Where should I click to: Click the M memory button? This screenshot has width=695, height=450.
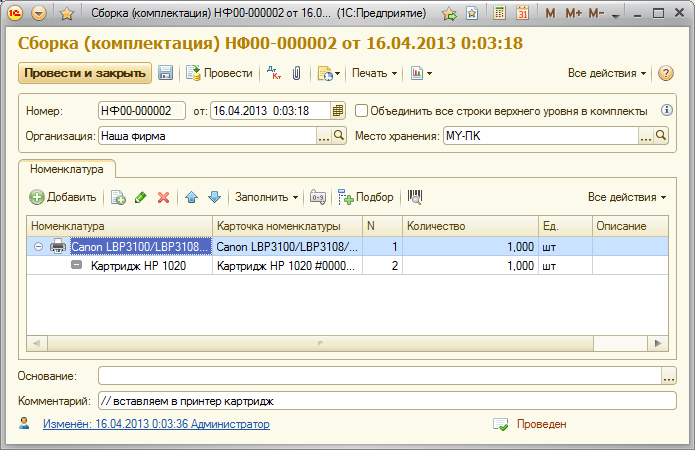550,14
